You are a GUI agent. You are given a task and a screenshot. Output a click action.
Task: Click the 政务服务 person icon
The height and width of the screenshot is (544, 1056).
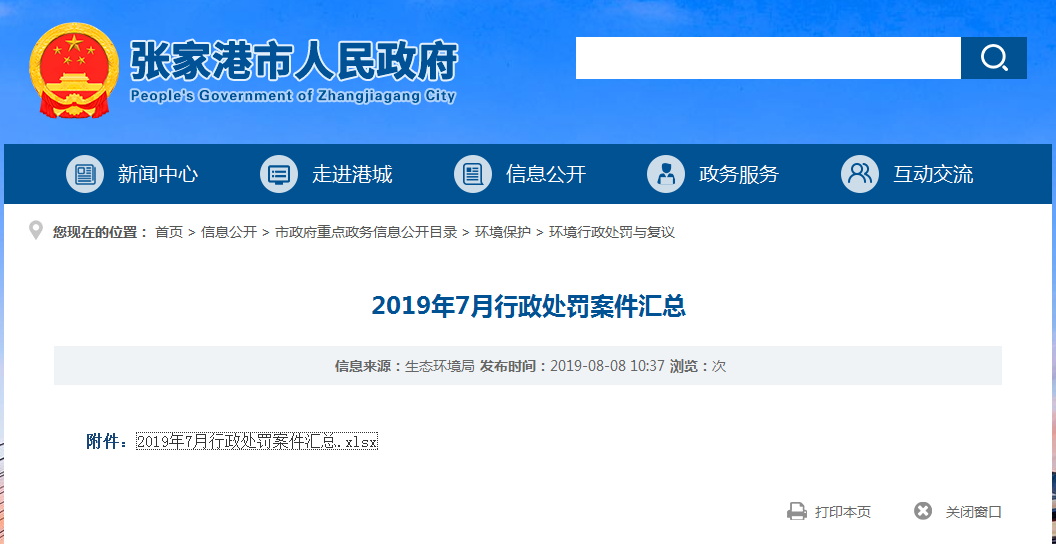(666, 174)
